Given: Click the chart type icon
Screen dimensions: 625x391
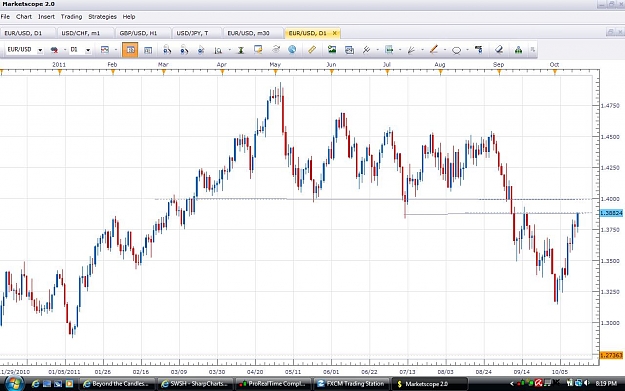Looking at the screenshot, I should [105, 50].
